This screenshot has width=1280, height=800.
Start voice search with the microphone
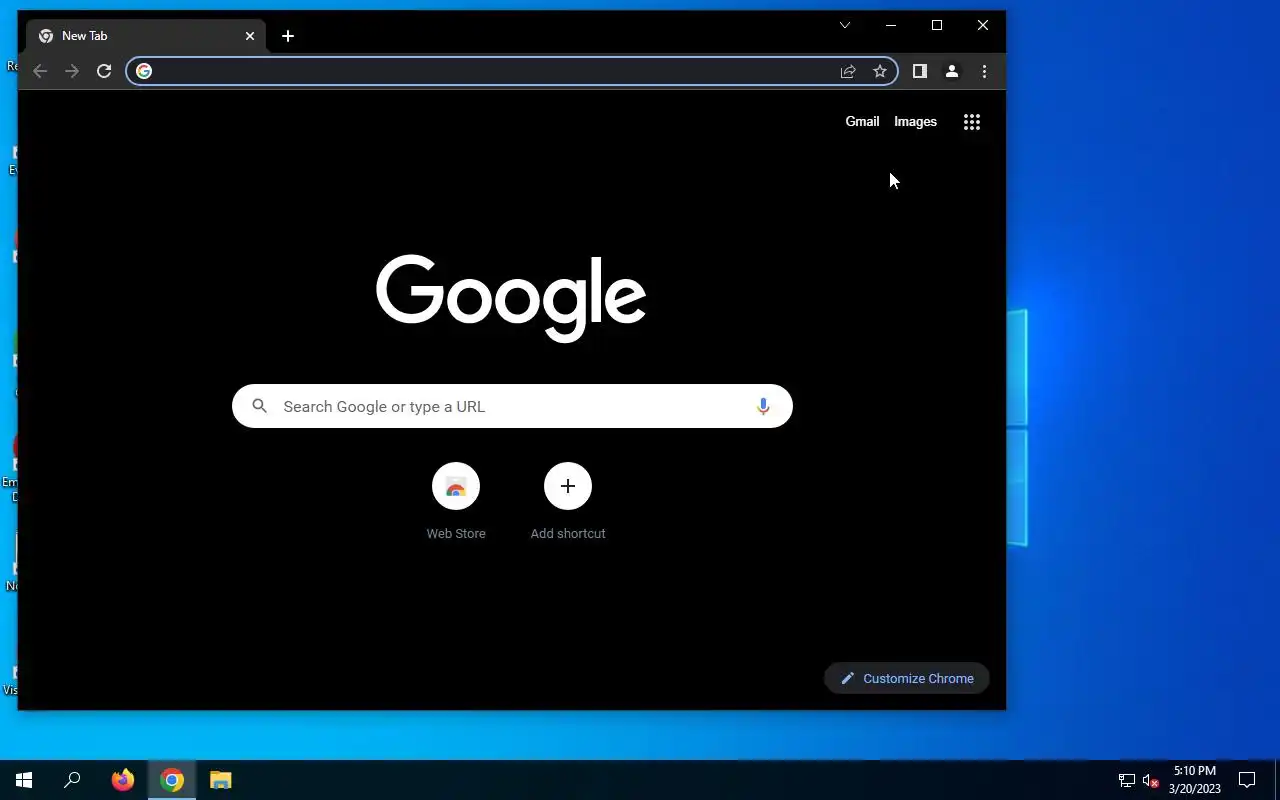763,406
